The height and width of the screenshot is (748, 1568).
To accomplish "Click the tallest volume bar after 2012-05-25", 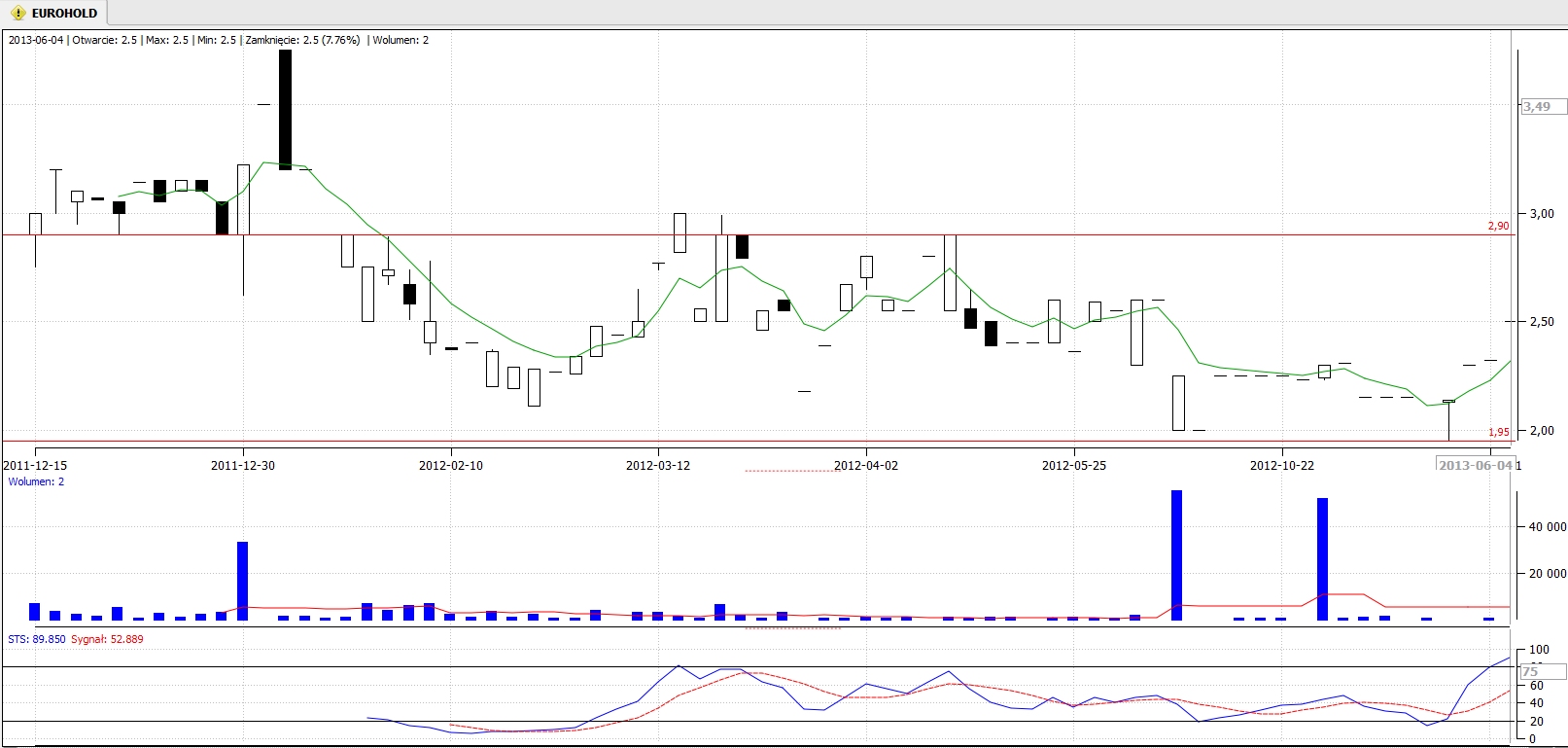I will point(1177,555).
